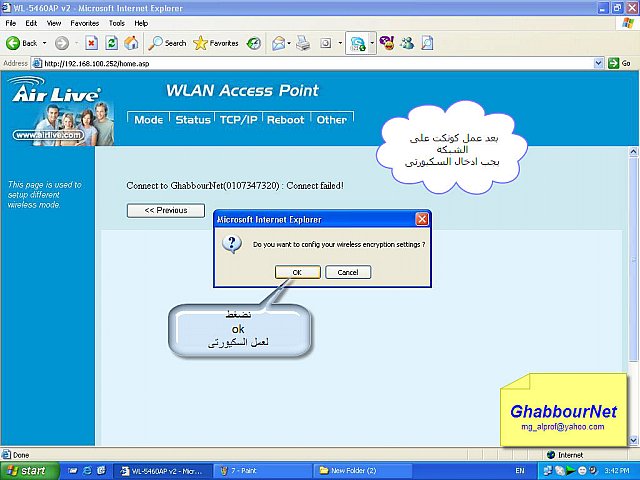Click the question mark icon in dialog

click(232, 244)
